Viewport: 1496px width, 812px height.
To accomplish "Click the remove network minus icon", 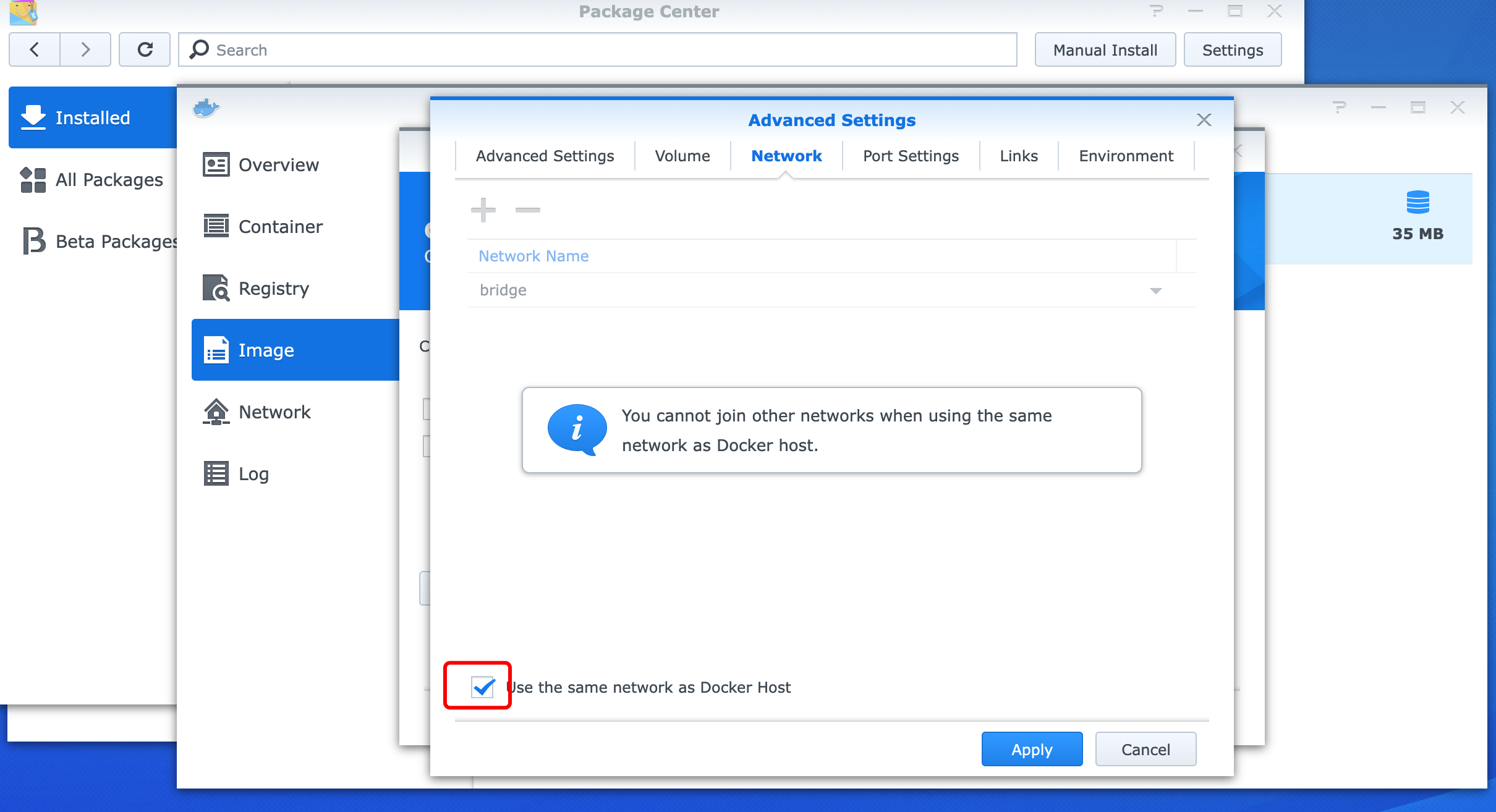I will tap(527, 210).
